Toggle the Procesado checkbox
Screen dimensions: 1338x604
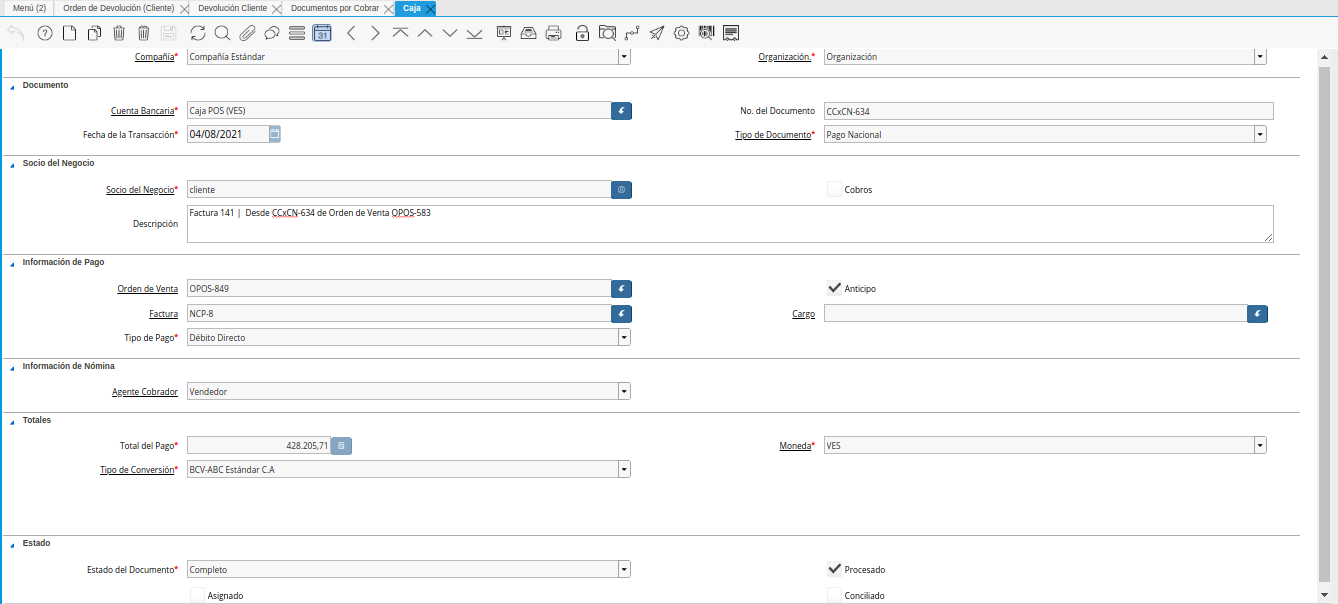point(835,569)
